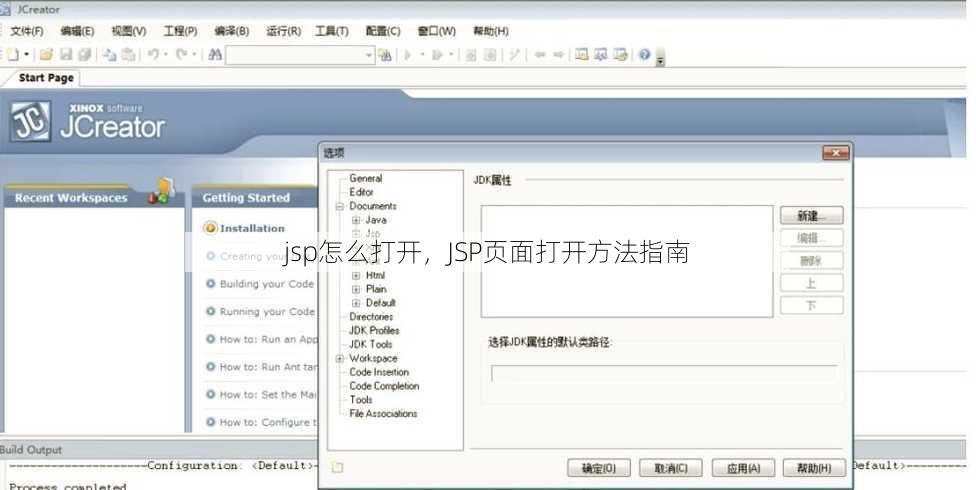Expand the Plain tree node
The height and width of the screenshot is (490, 976).
tap(356, 289)
